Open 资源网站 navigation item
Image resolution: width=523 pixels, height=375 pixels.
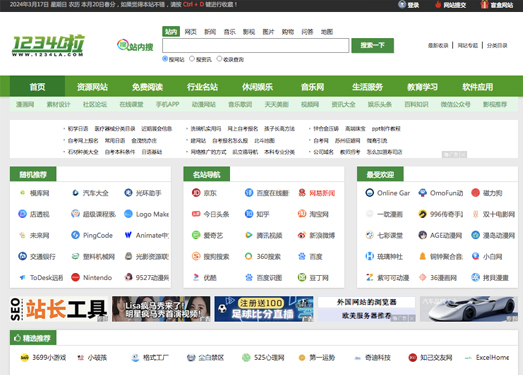coord(92,87)
